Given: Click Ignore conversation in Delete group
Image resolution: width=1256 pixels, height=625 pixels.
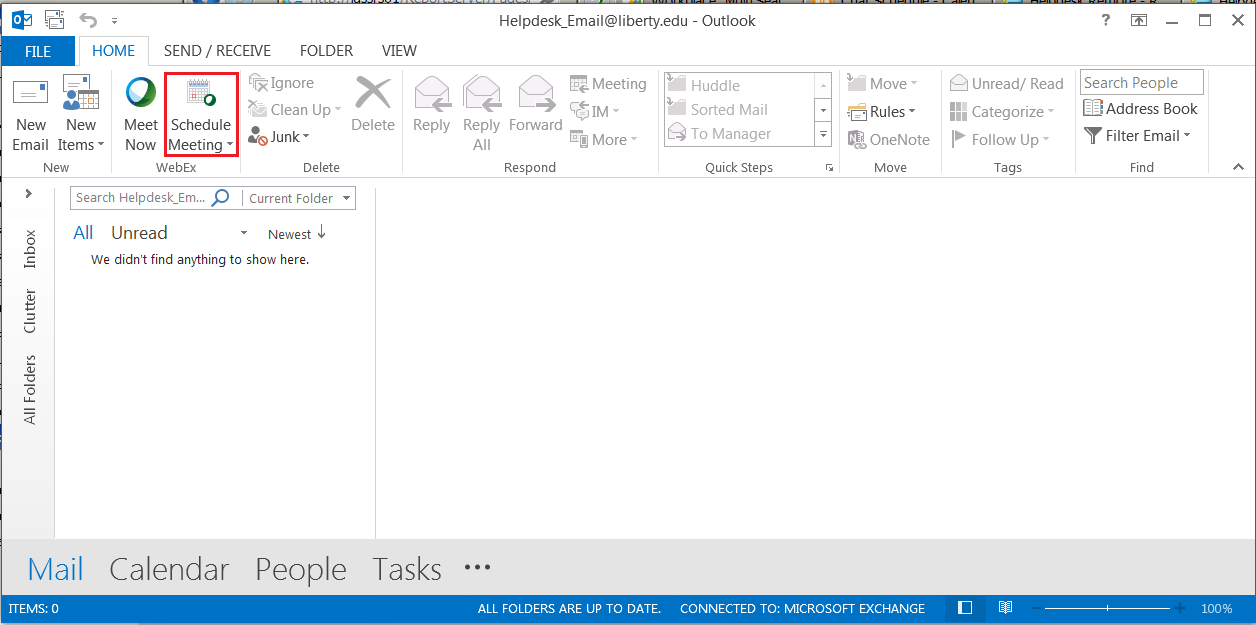Looking at the screenshot, I should 282,83.
